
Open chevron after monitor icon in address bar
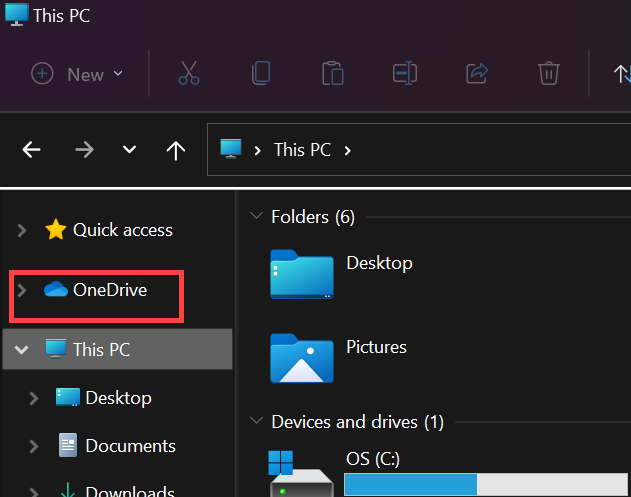pyautogui.click(x=258, y=151)
